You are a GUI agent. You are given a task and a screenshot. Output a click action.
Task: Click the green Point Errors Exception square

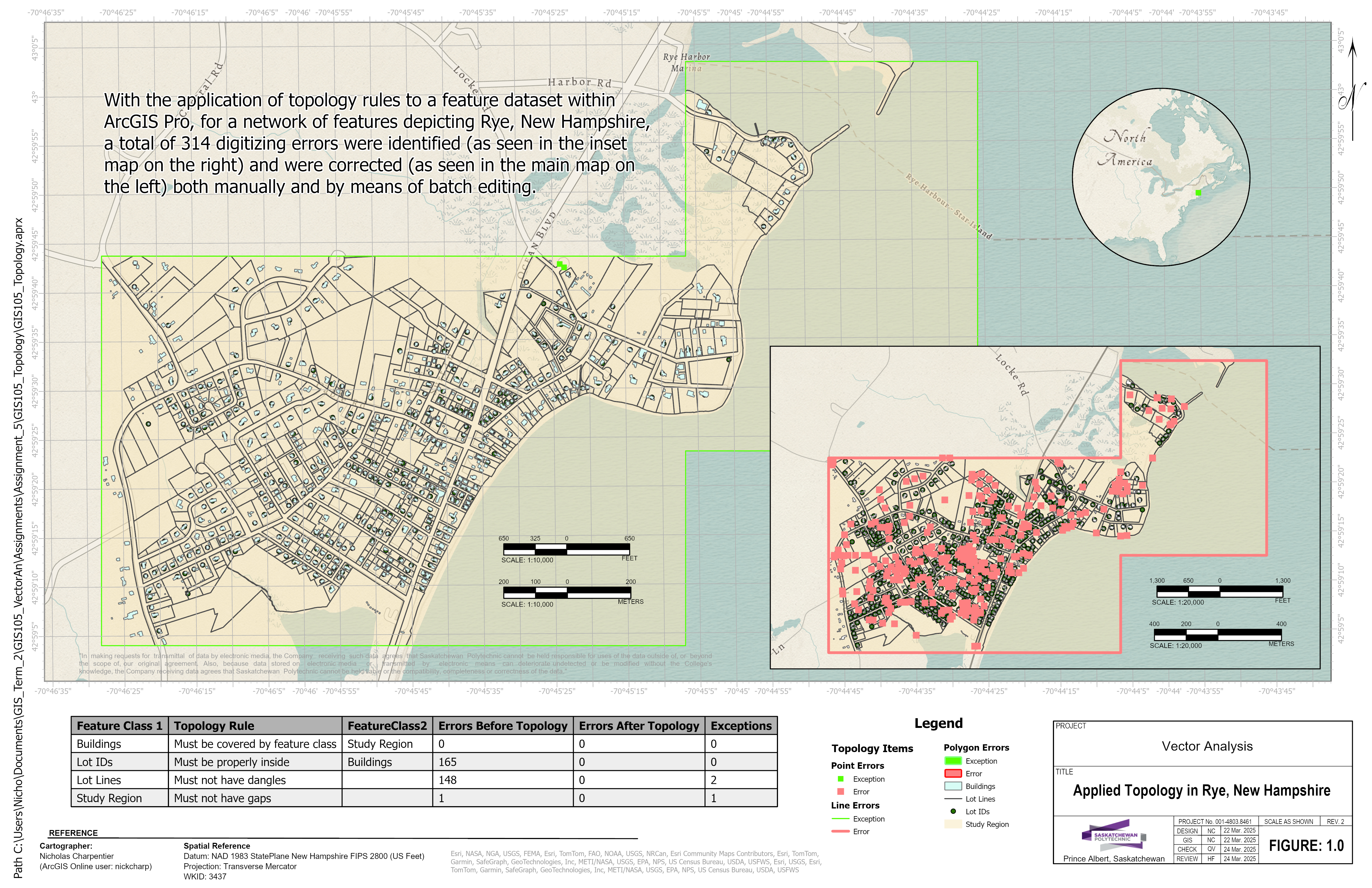tap(840, 779)
